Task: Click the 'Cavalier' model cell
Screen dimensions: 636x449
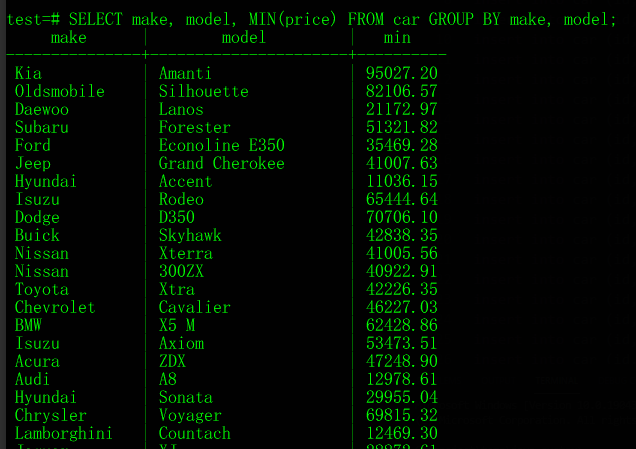Action: [x=195, y=307]
